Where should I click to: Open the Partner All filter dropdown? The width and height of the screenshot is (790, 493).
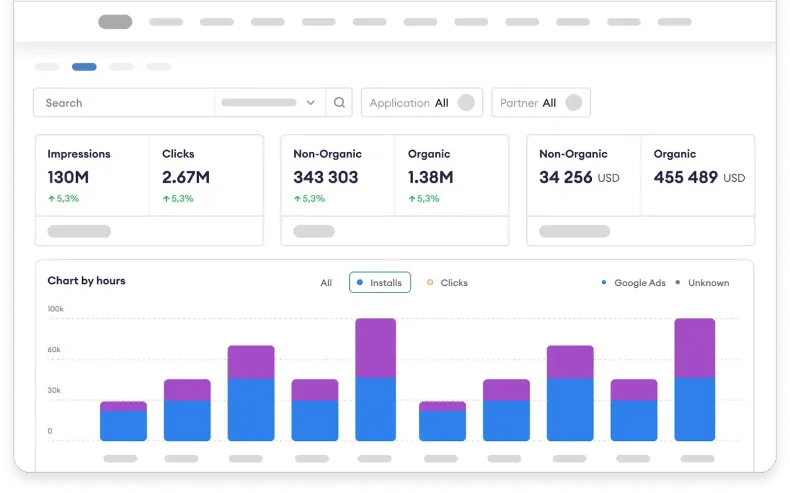(541, 103)
